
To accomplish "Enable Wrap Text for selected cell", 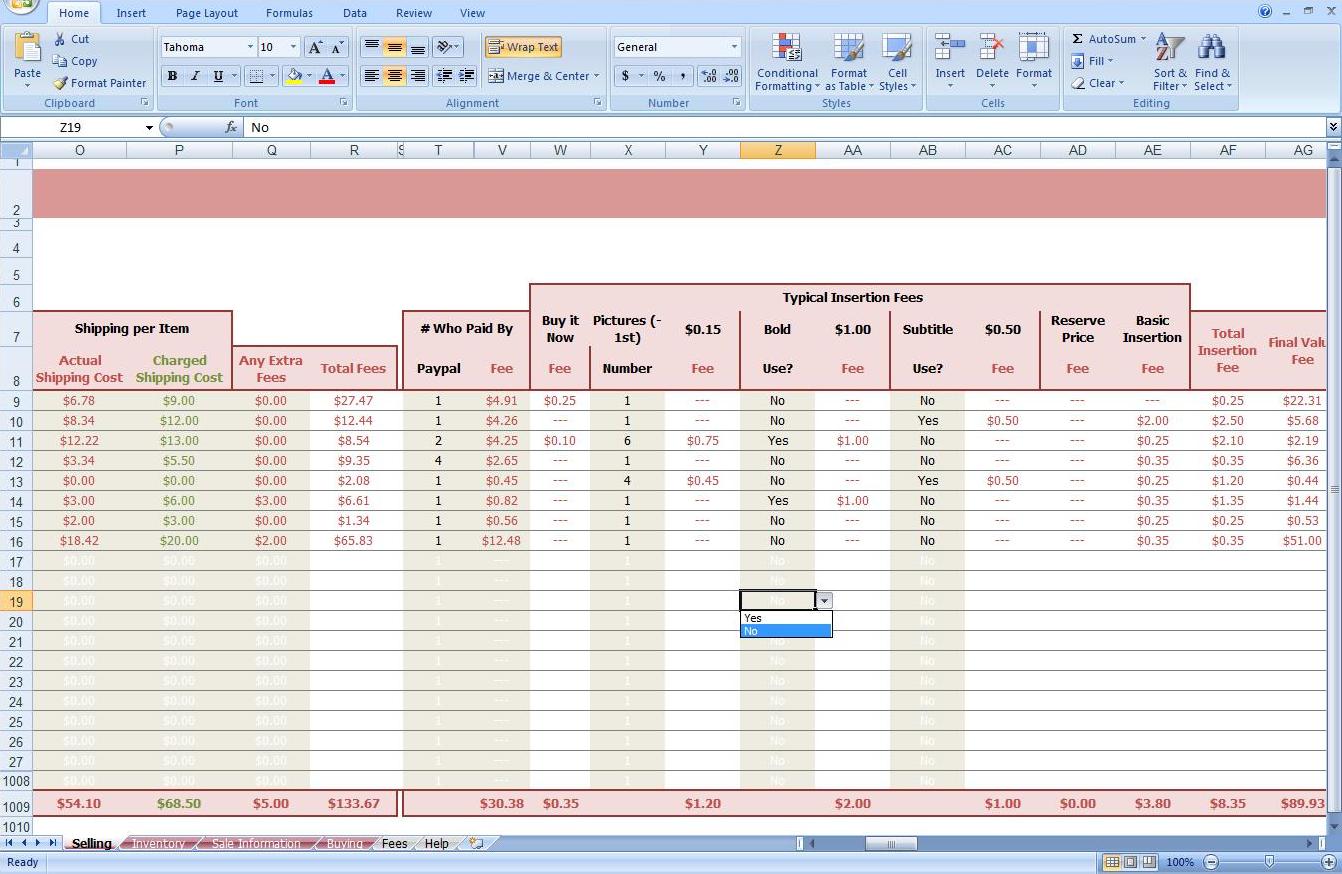I will click(523, 46).
